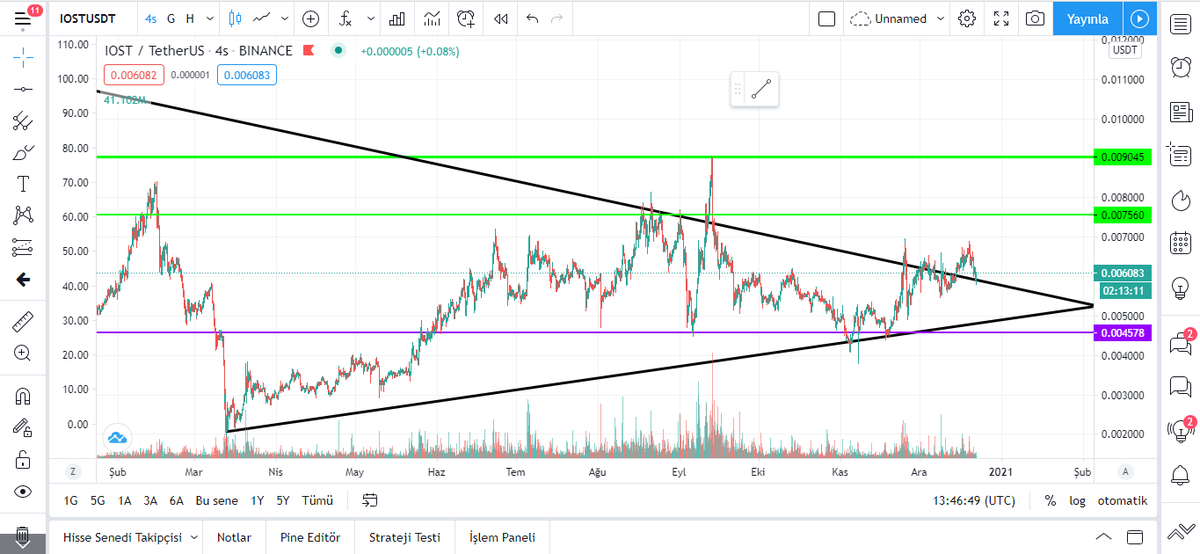Select the ruler measure tool

pos(22,322)
